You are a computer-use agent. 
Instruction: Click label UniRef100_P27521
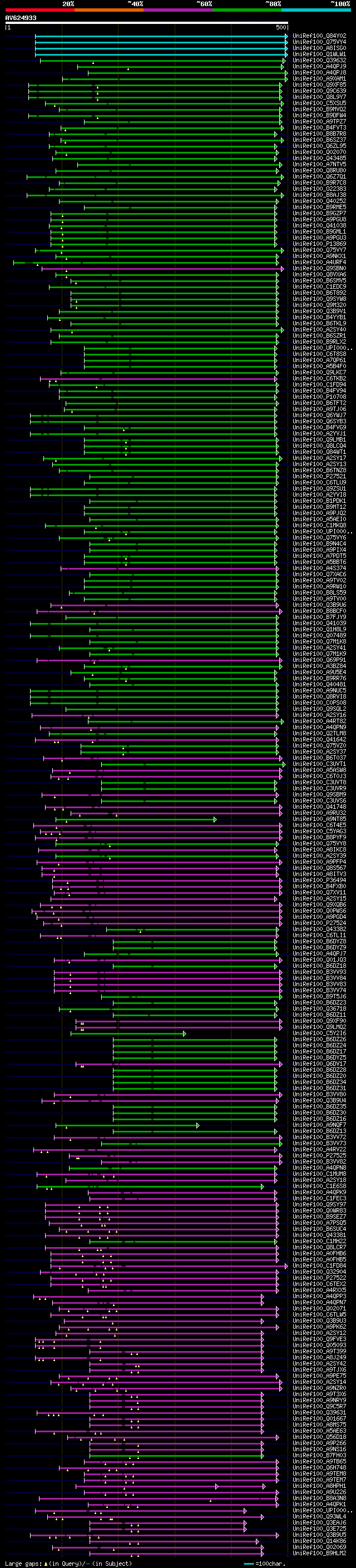point(319,477)
